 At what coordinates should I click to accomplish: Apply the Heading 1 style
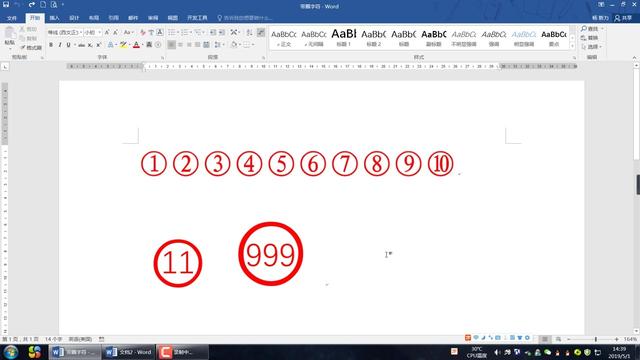[x=344, y=38]
